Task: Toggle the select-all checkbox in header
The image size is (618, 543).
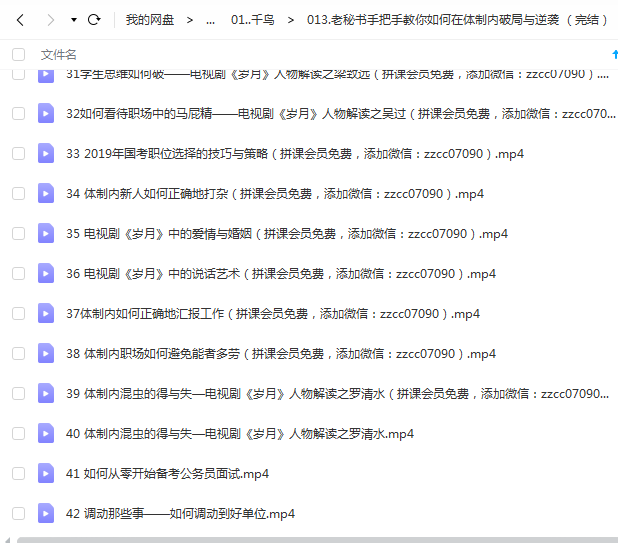Action: click(x=18, y=54)
